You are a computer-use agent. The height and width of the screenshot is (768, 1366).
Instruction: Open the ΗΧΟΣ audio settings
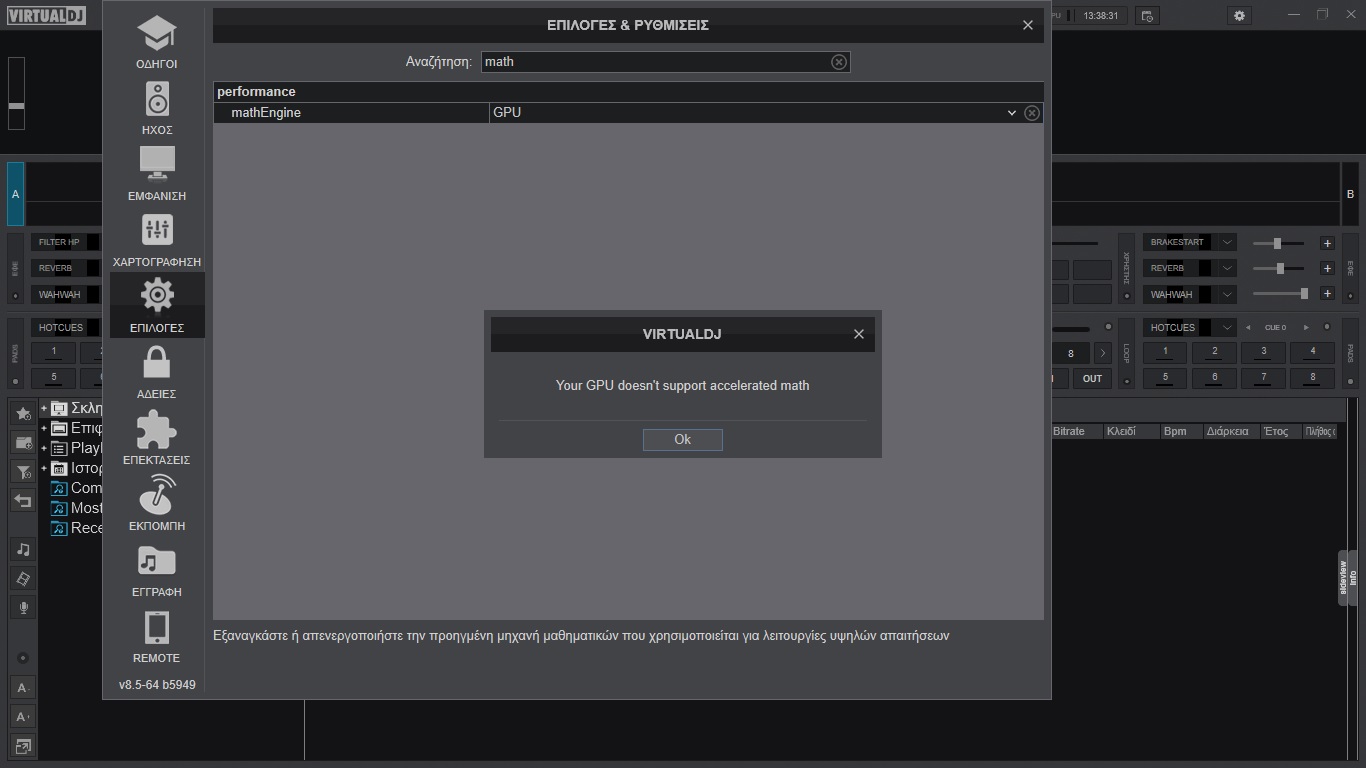[x=157, y=108]
